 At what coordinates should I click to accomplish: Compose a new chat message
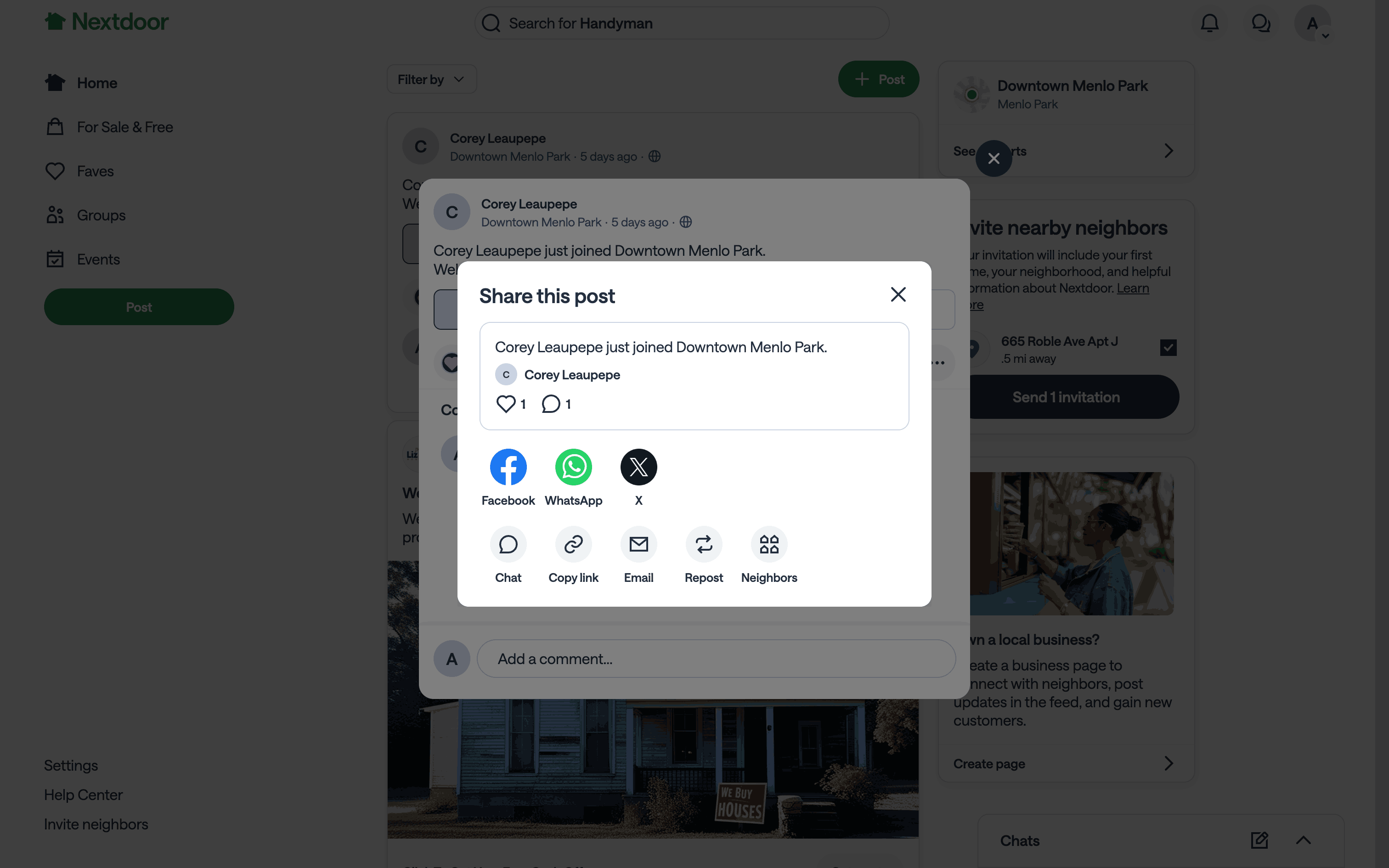(1259, 840)
